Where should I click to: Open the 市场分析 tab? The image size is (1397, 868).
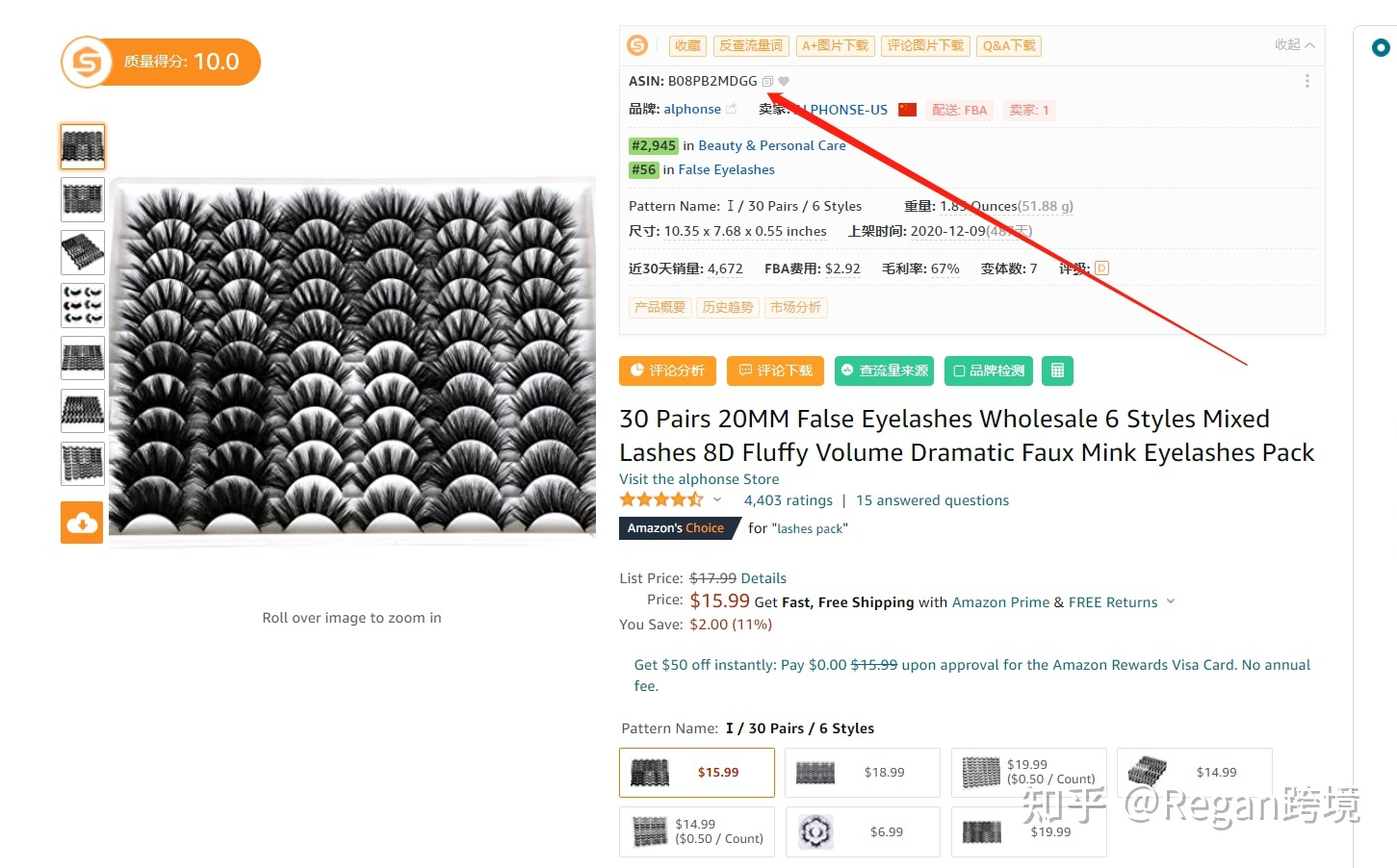click(x=795, y=308)
